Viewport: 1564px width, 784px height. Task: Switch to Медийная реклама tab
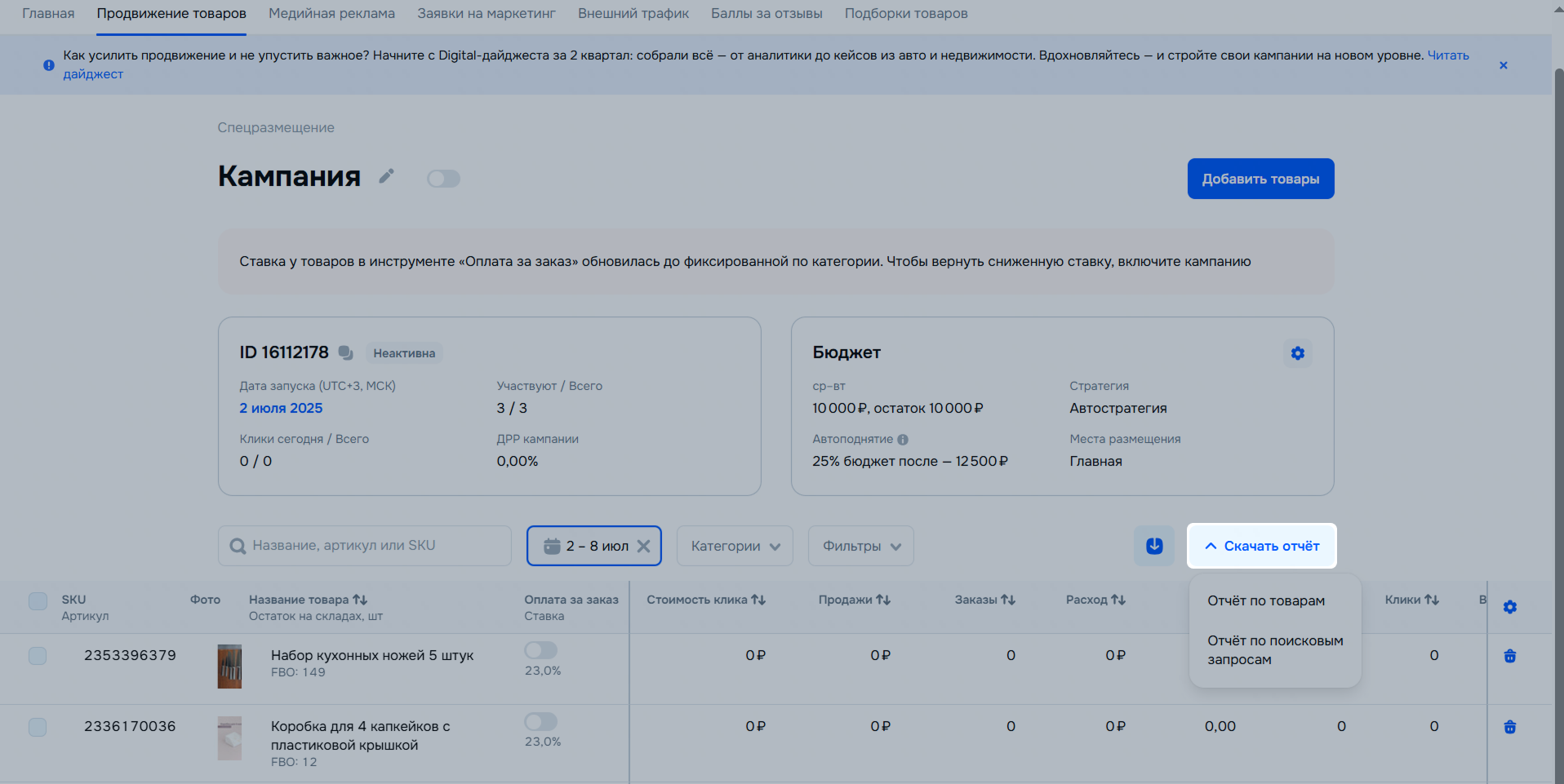click(x=331, y=14)
